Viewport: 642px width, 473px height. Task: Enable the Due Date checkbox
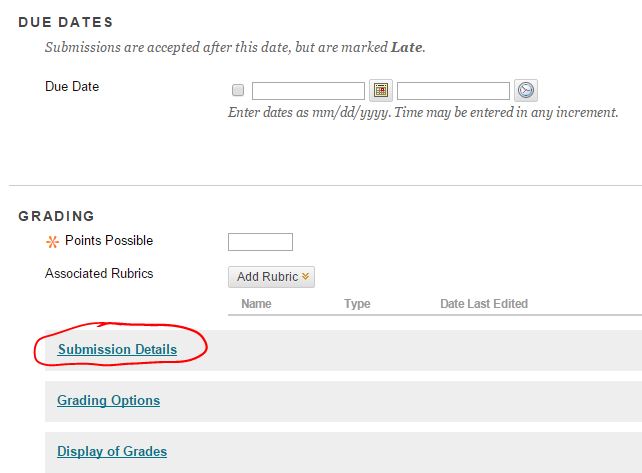pos(238,90)
